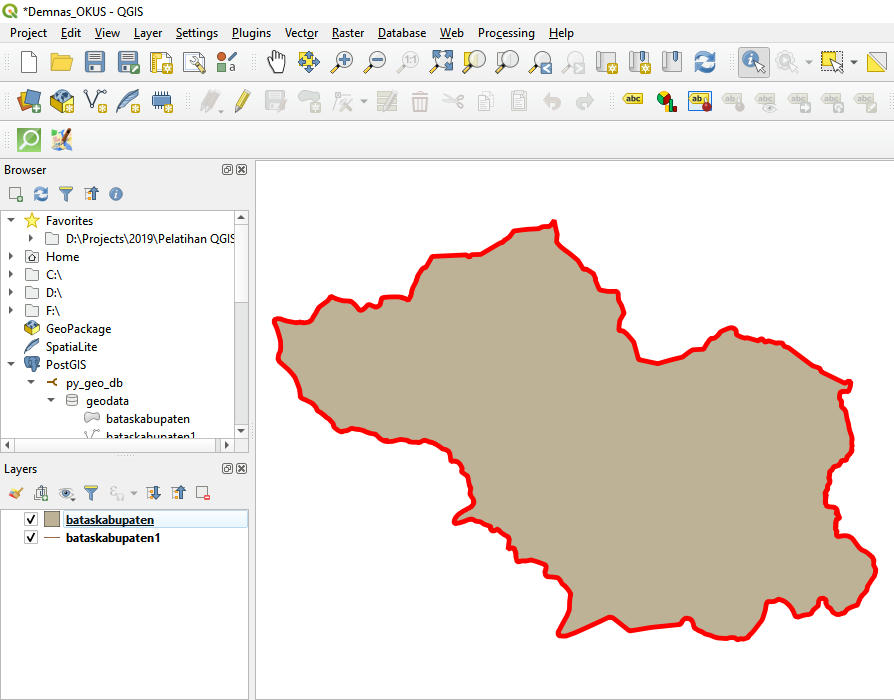Image resolution: width=894 pixels, height=700 pixels.
Task: Click the New GeoPackage Layer icon
Action: [x=62, y=101]
